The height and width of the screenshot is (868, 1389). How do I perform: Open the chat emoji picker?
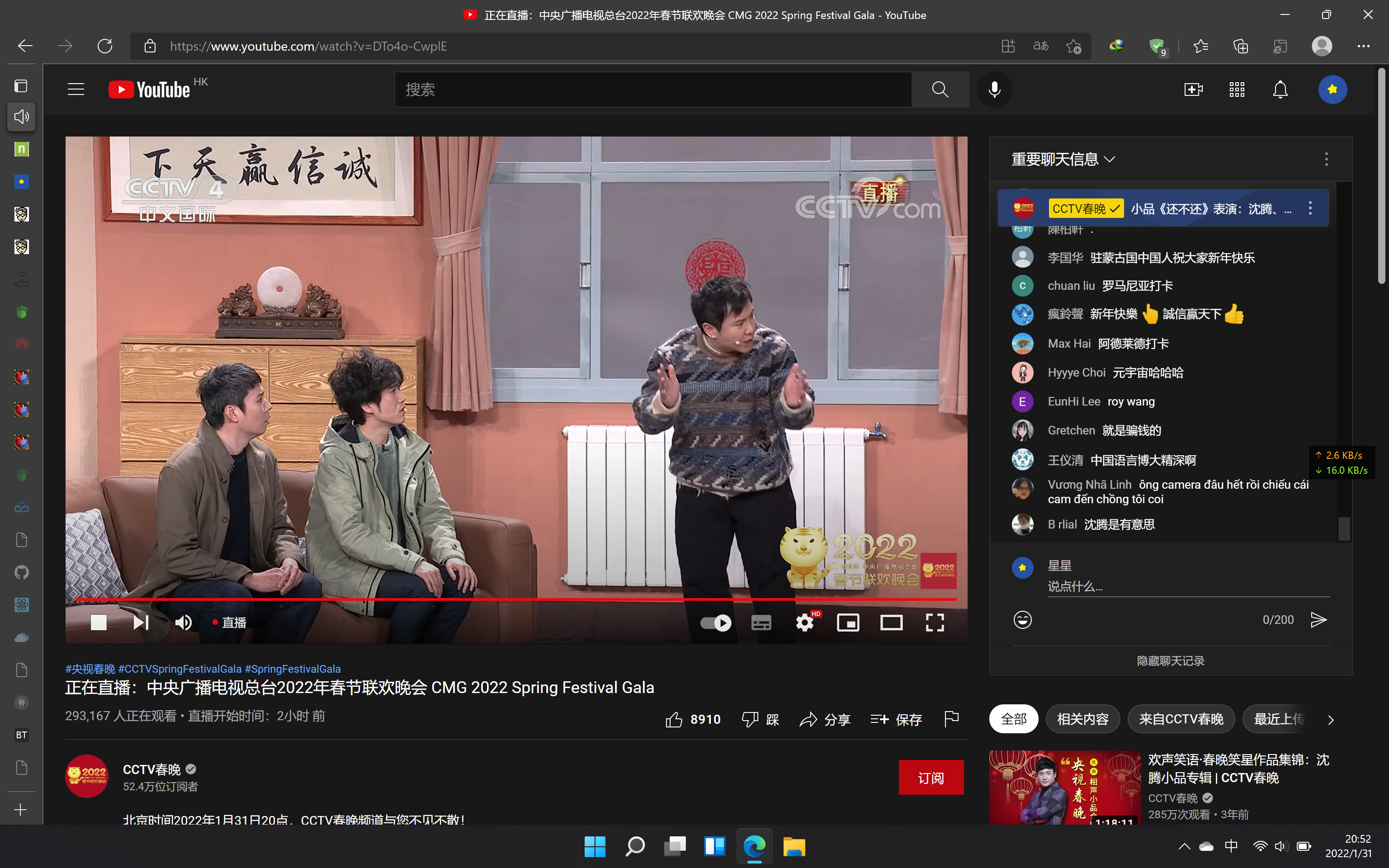coord(1022,619)
